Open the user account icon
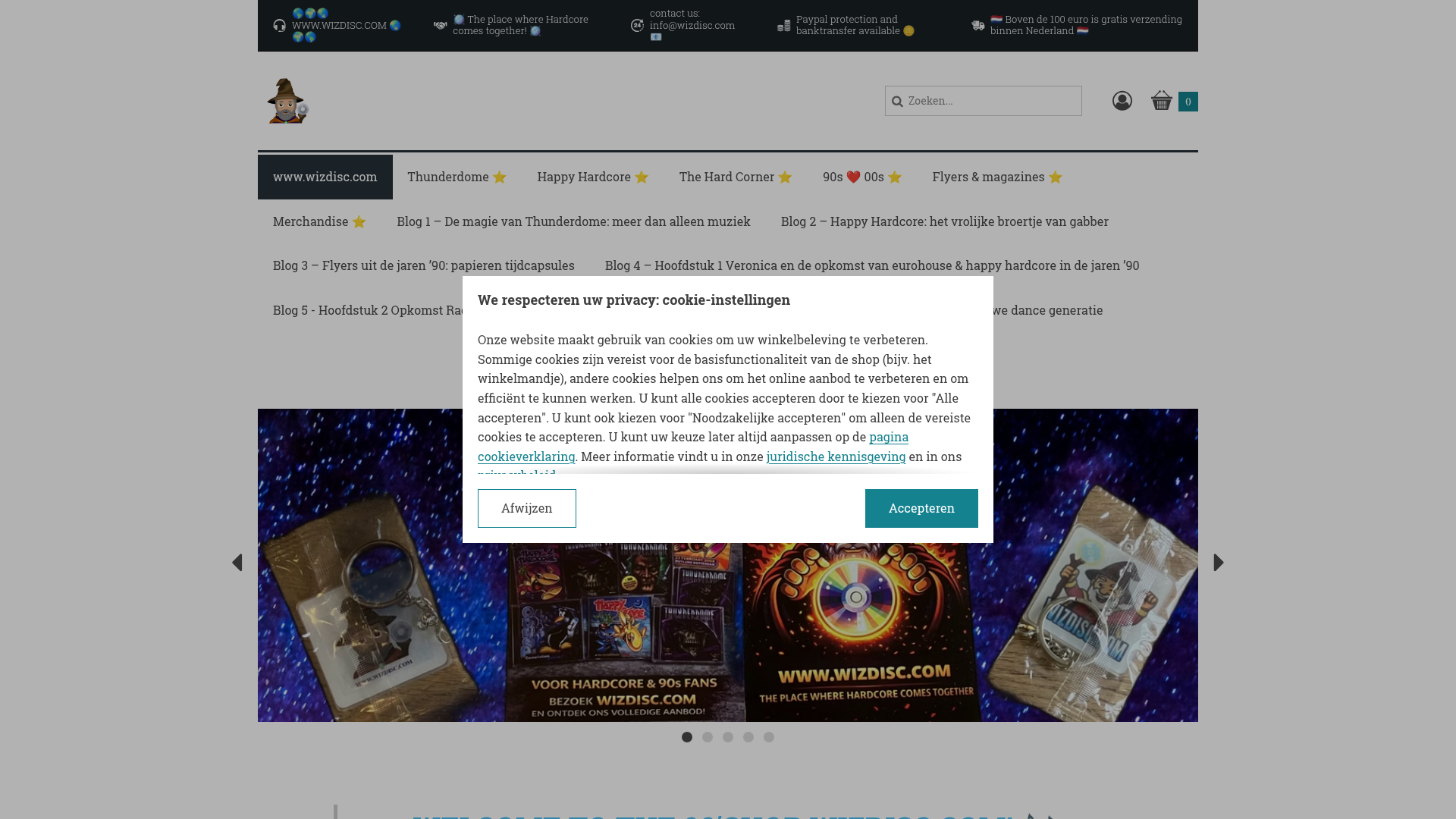 click(1122, 101)
